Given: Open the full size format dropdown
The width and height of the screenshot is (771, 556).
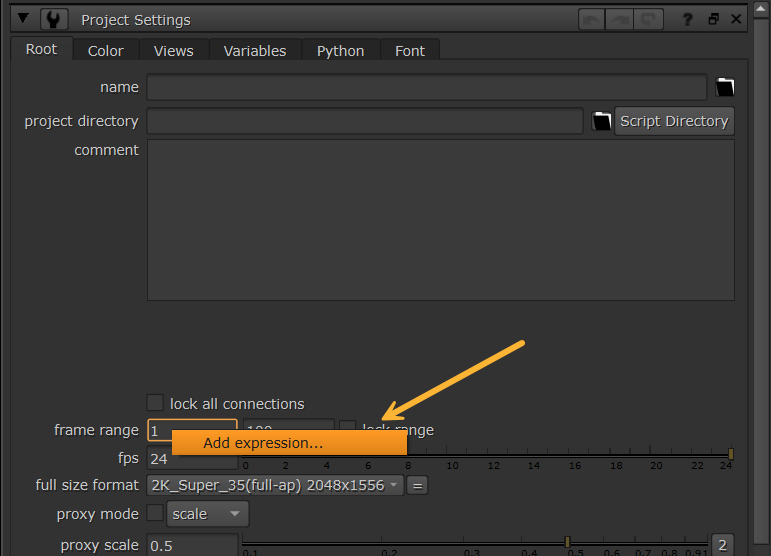Looking at the screenshot, I should 275,485.
